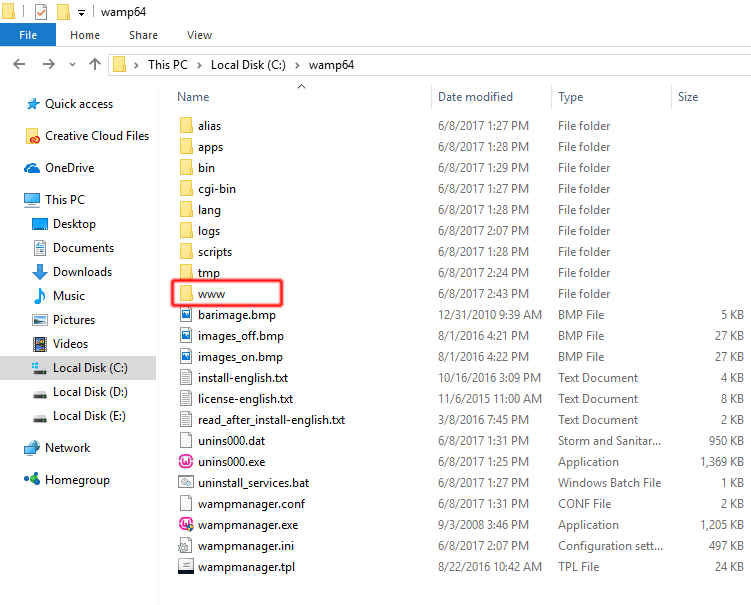Click the Properties quick access toolbar icon

[41, 11]
